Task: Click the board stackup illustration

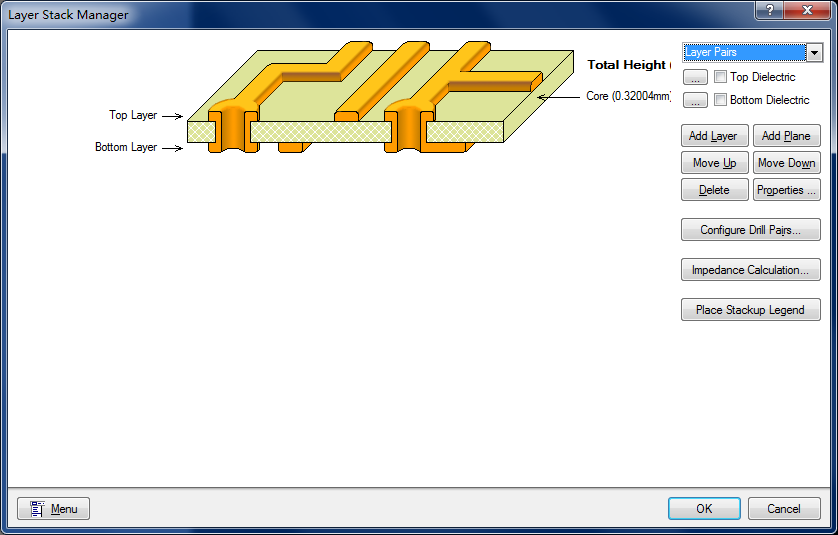Action: click(381, 97)
